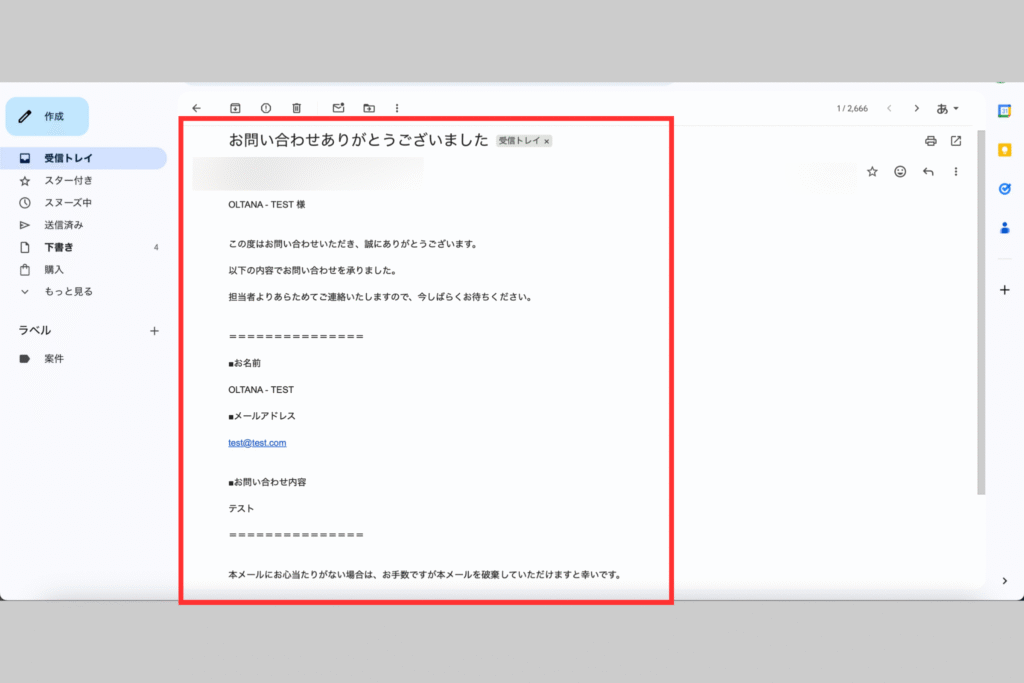Screen dimensions: 1024x683
Task: Reply using the reply arrow icon
Action: (928, 172)
